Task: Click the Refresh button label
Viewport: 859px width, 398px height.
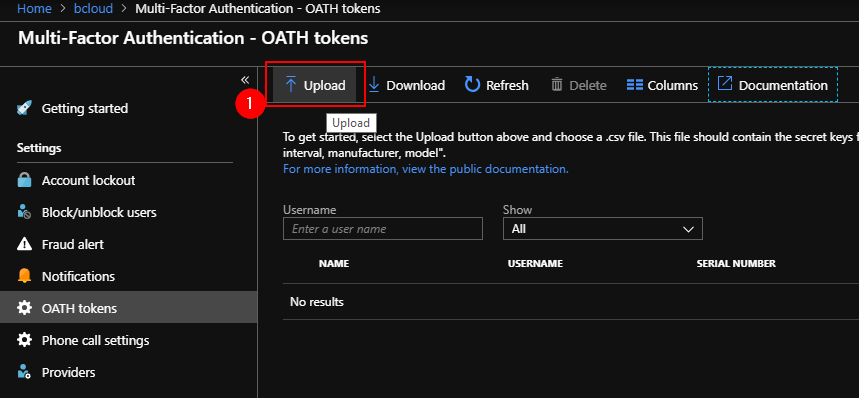Action: point(507,85)
